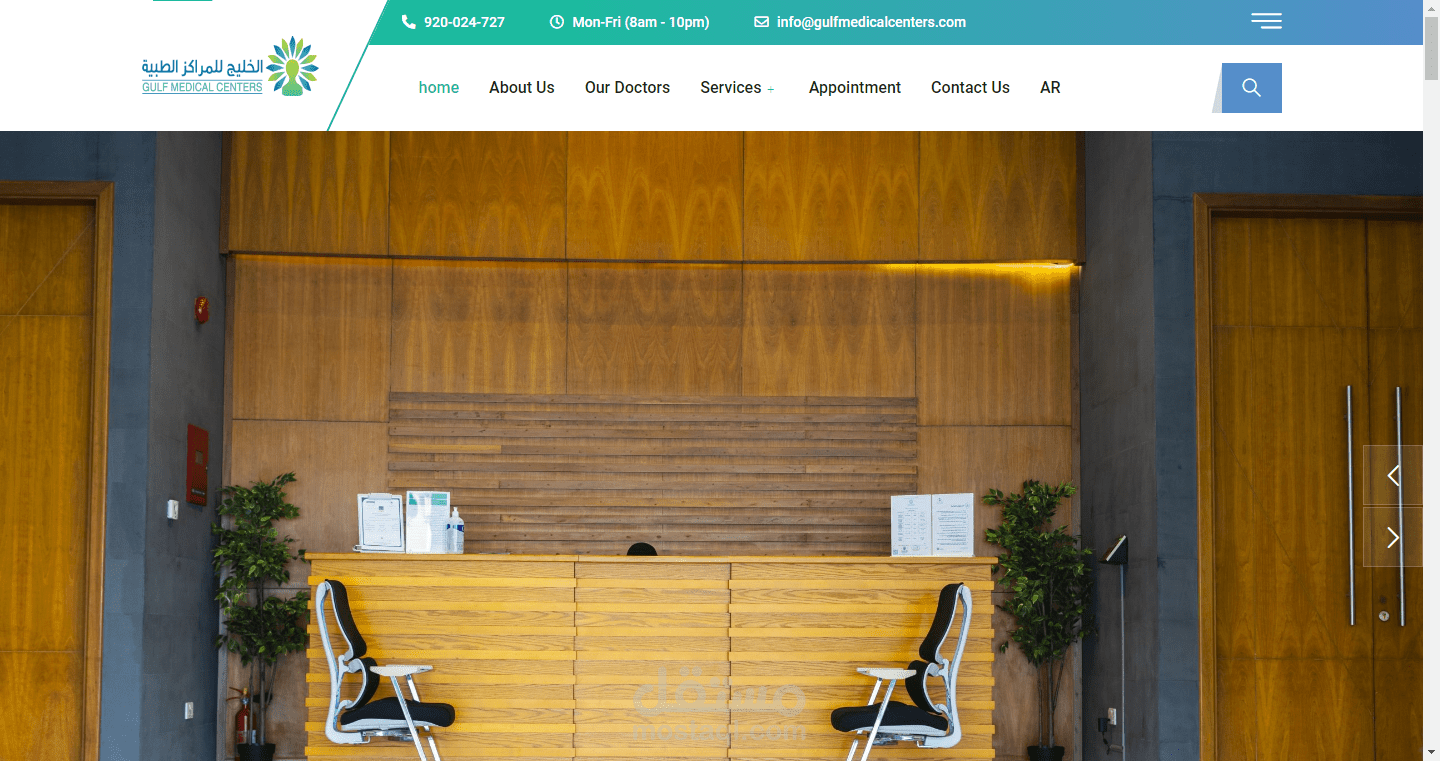The height and width of the screenshot is (761, 1440).
Task: Click the phone icon in top bar
Action: (x=408, y=22)
